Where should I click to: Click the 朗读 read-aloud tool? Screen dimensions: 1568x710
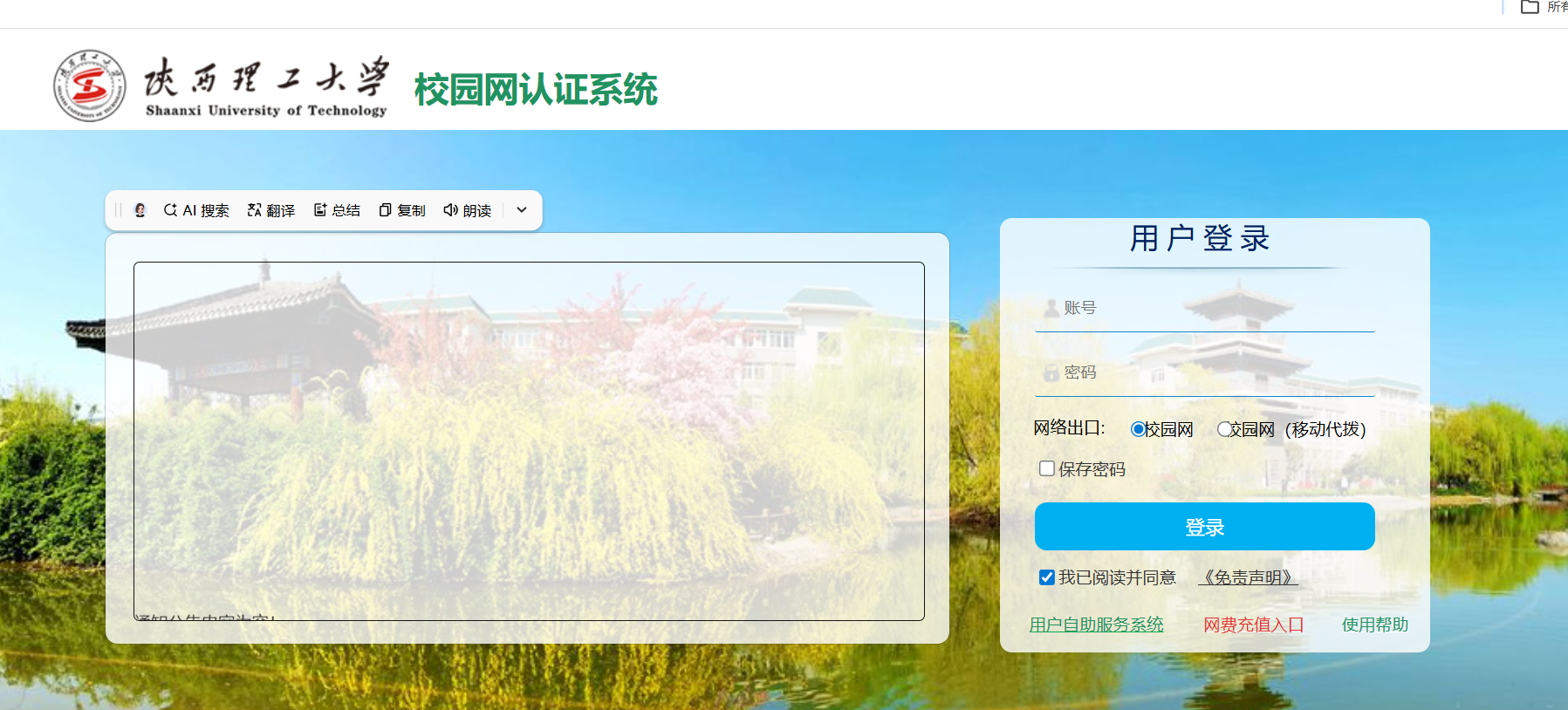[x=468, y=210]
